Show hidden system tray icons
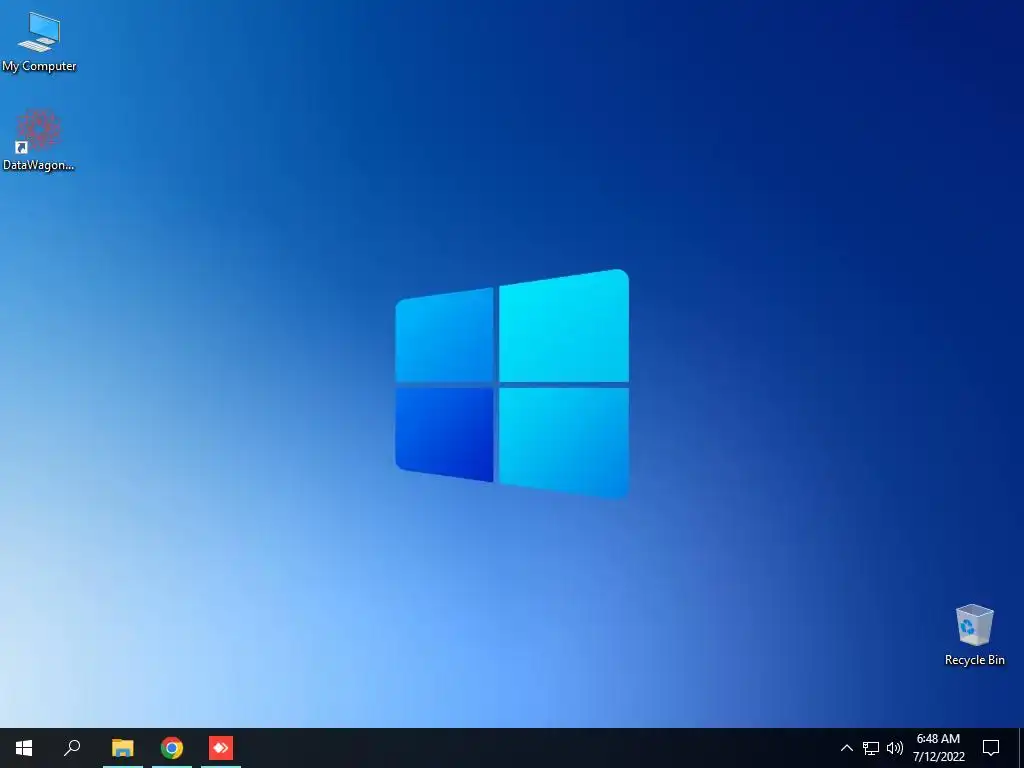 coord(846,748)
